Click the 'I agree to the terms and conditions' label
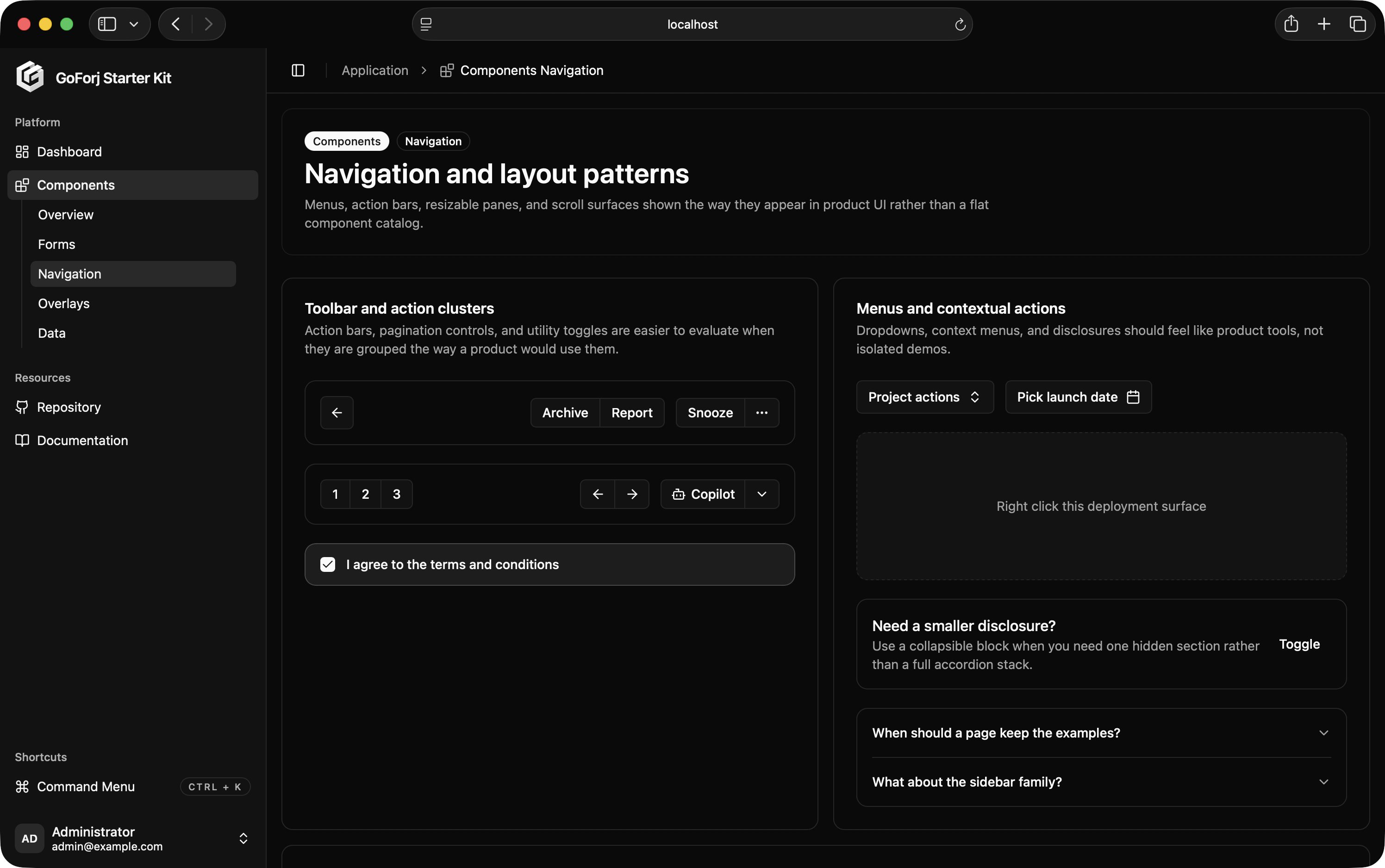The height and width of the screenshot is (868, 1385). (452, 564)
